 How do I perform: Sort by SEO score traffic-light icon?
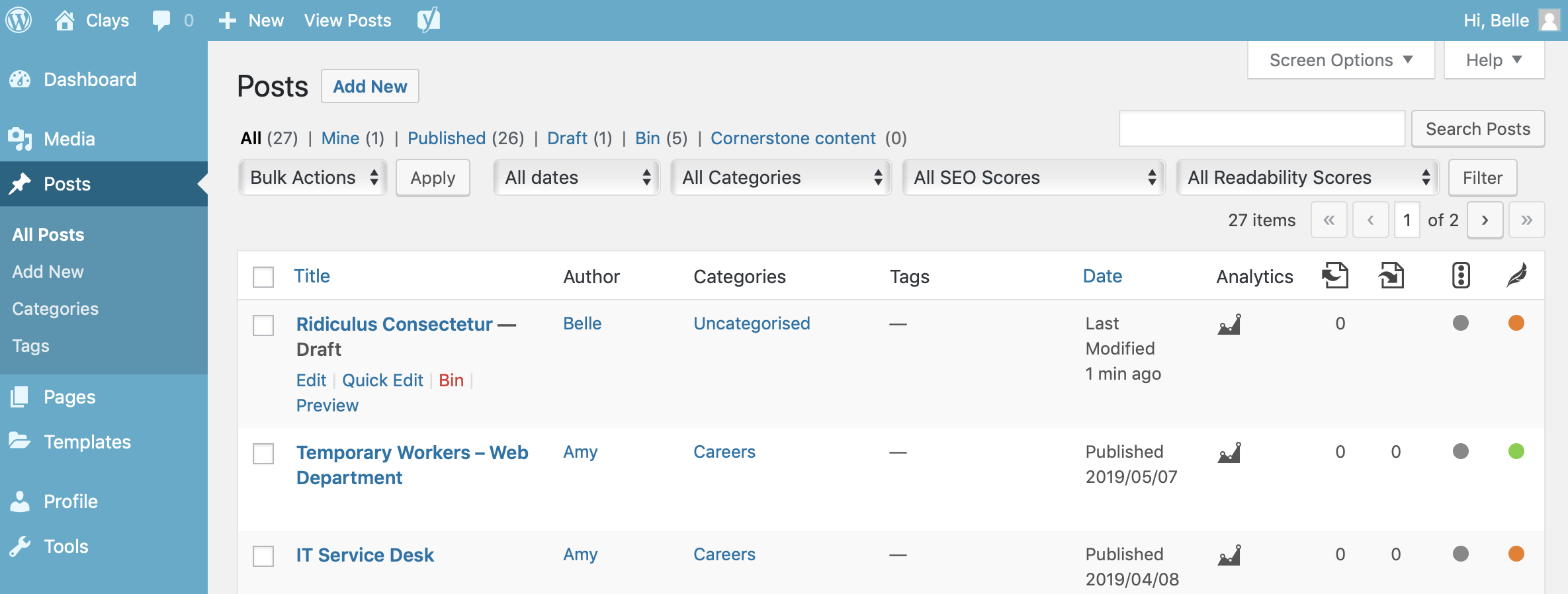(x=1461, y=276)
